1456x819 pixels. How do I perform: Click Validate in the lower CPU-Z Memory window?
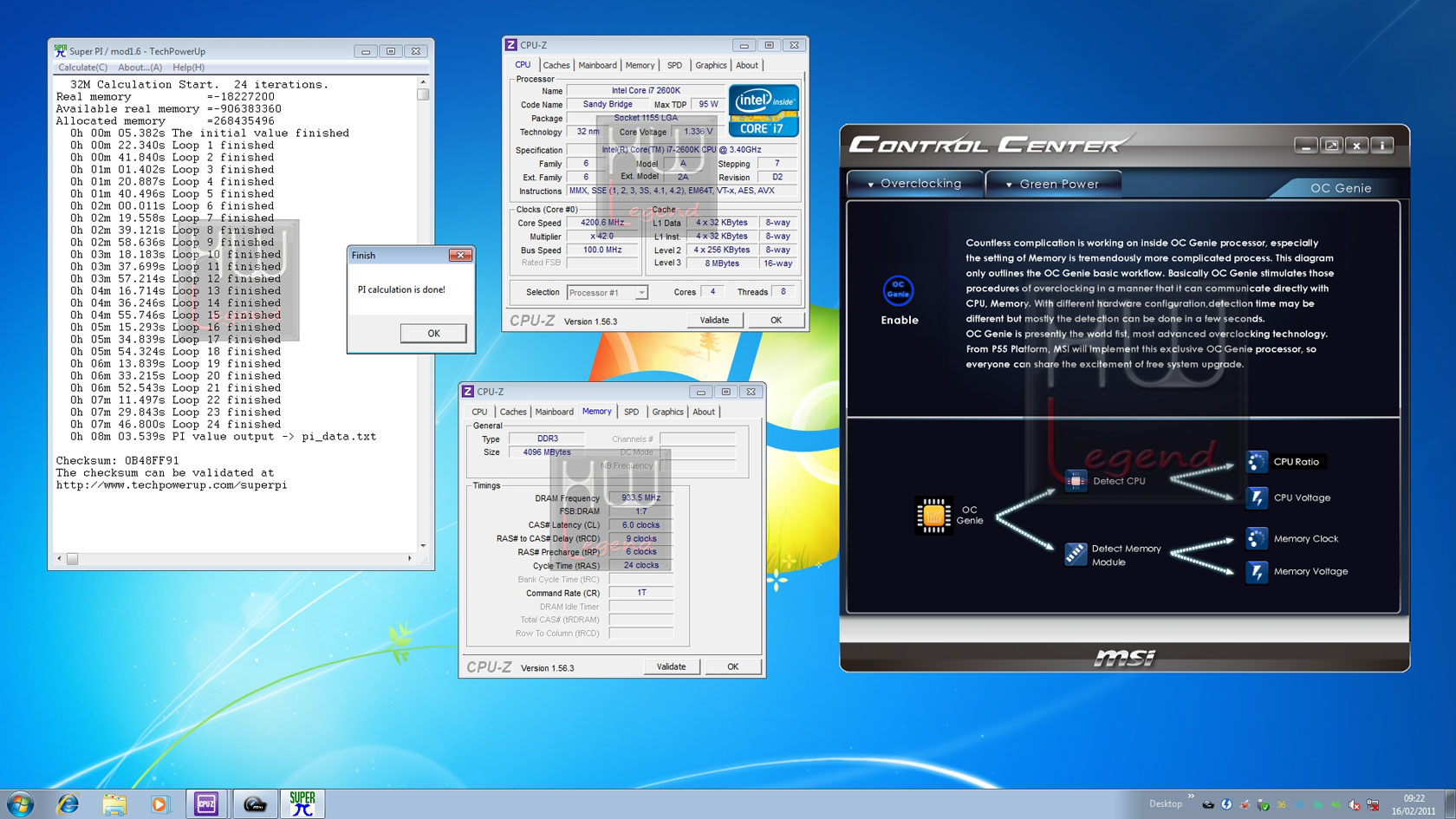pyautogui.click(x=671, y=666)
